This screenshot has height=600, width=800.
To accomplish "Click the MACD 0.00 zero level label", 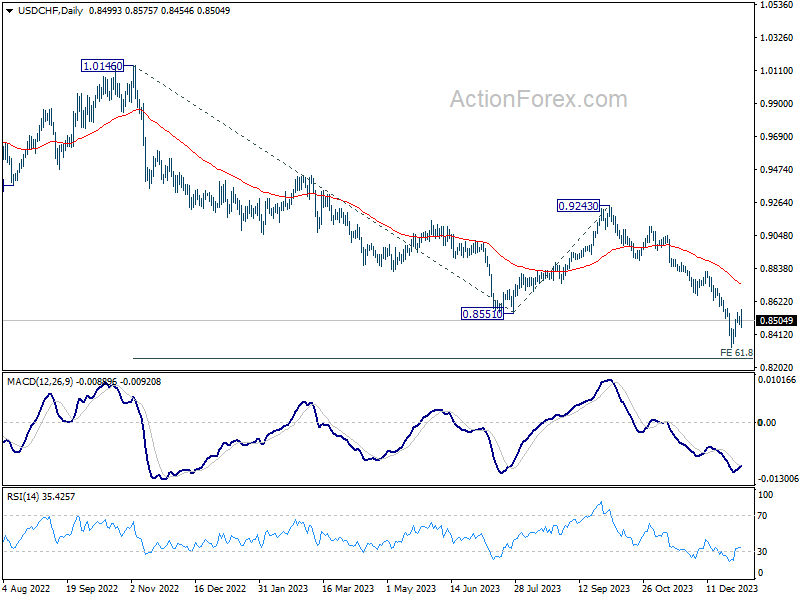I will (x=767, y=422).
